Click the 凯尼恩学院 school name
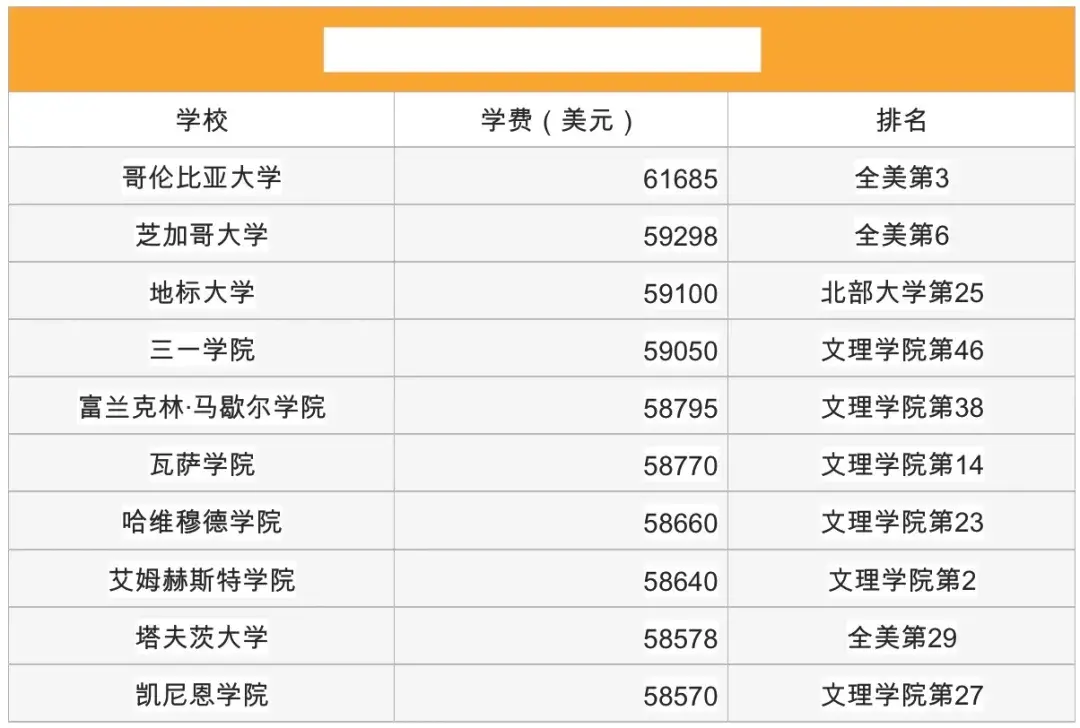Screen dimensions: 1080x728 202,694
